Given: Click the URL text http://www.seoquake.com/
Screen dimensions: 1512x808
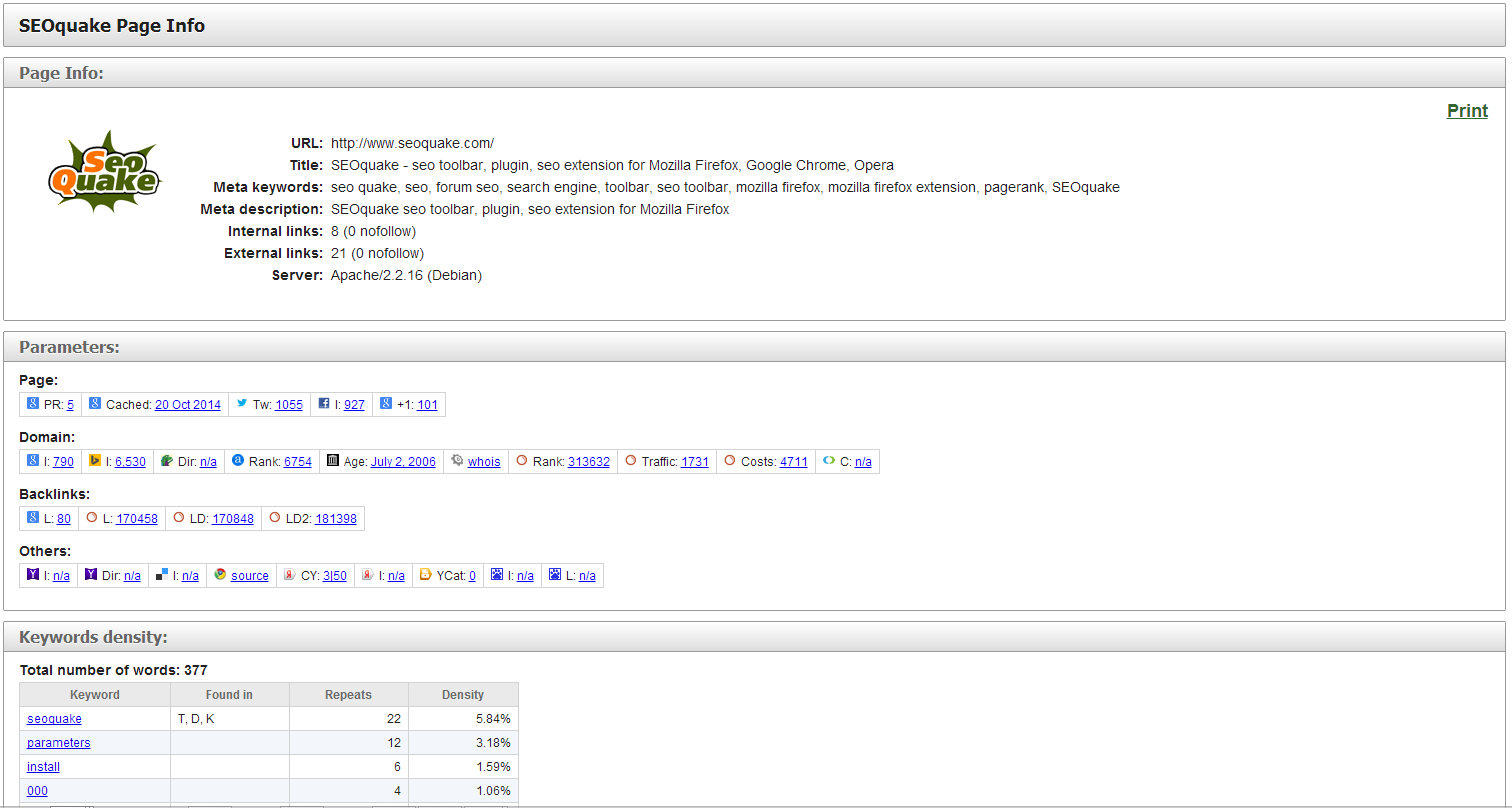Looking at the screenshot, I should (x=412, y=143).
